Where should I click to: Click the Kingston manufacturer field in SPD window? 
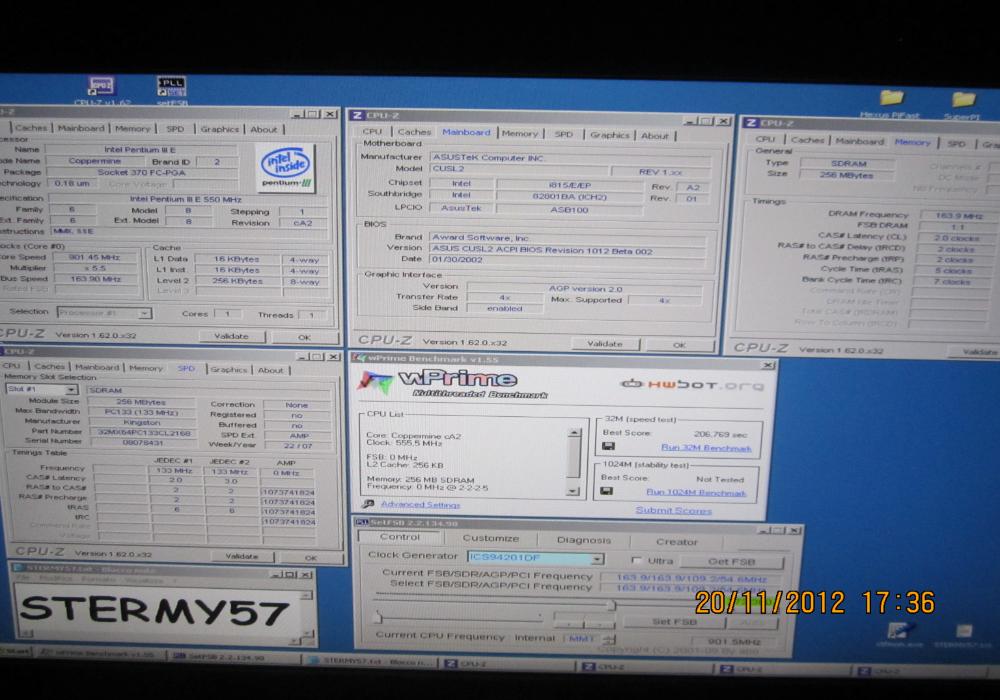pos(141,422)
